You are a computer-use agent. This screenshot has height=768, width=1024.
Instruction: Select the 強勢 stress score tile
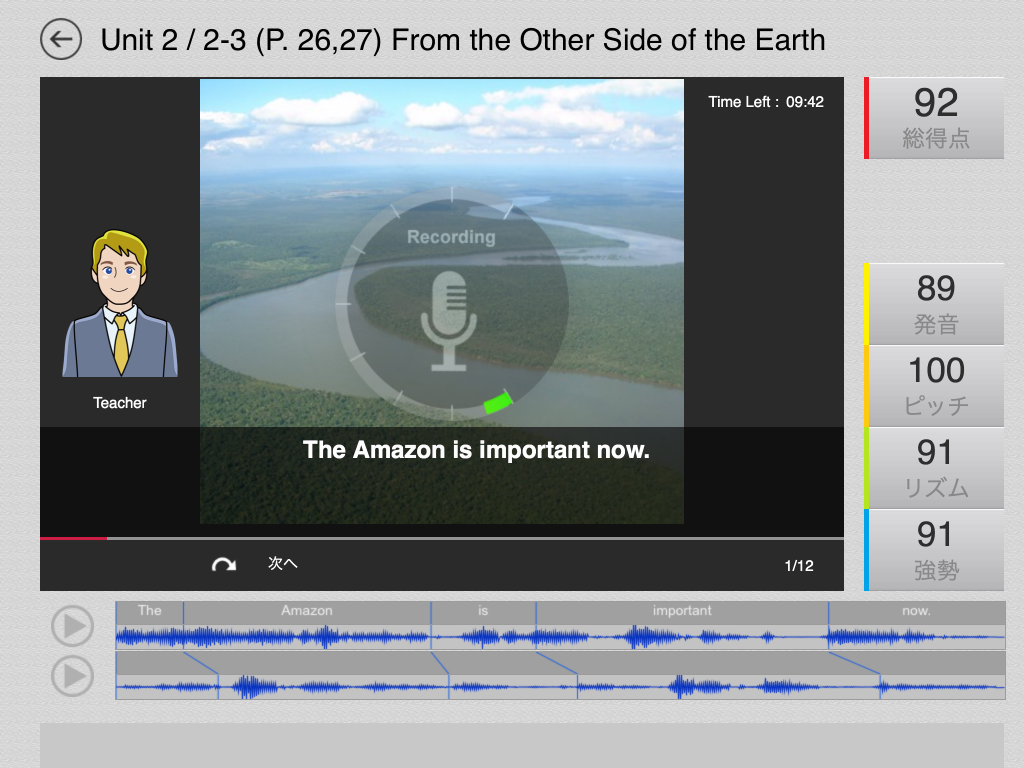coord(935,550)
